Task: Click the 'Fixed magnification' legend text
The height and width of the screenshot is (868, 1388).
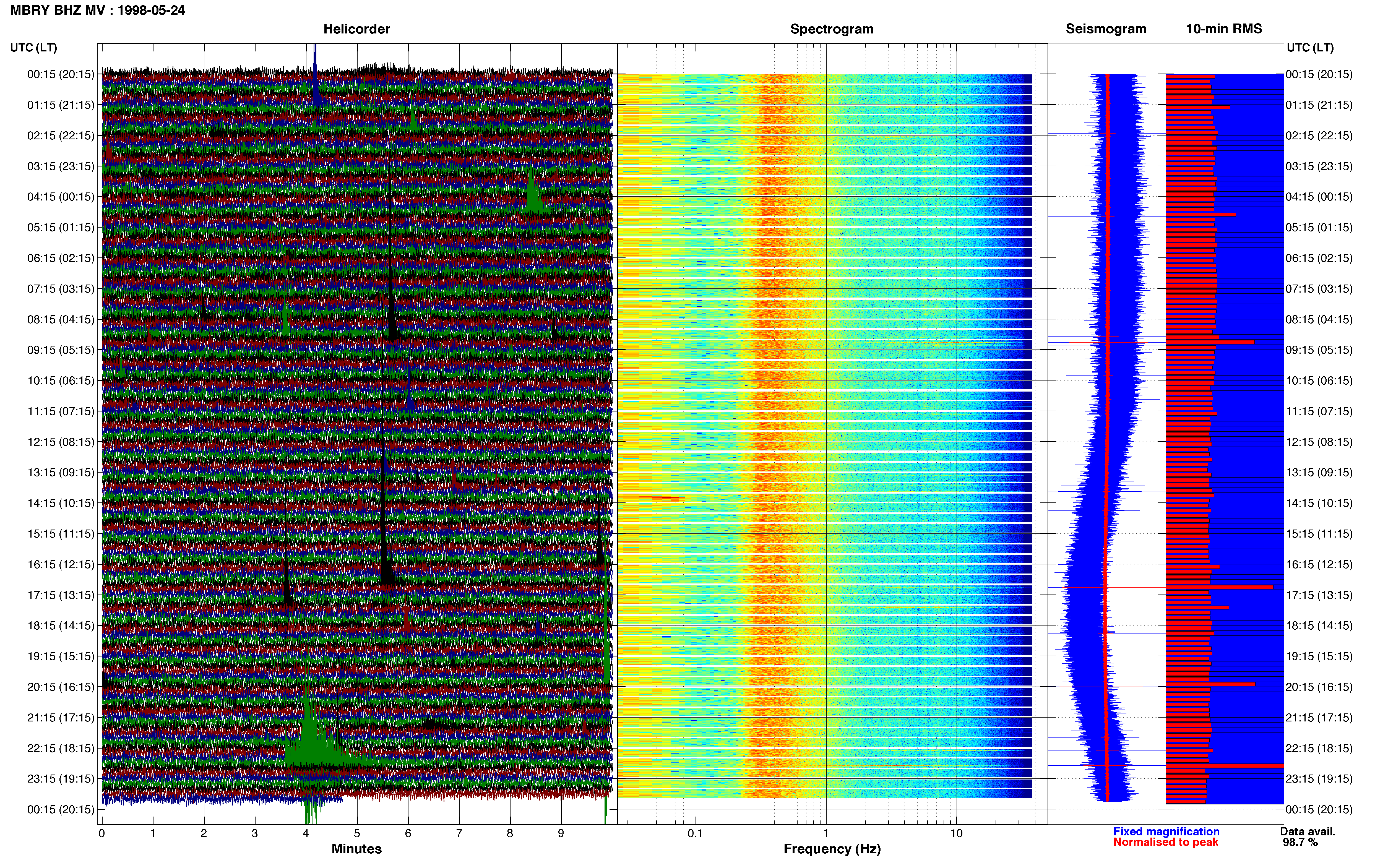Action: 1166,831
